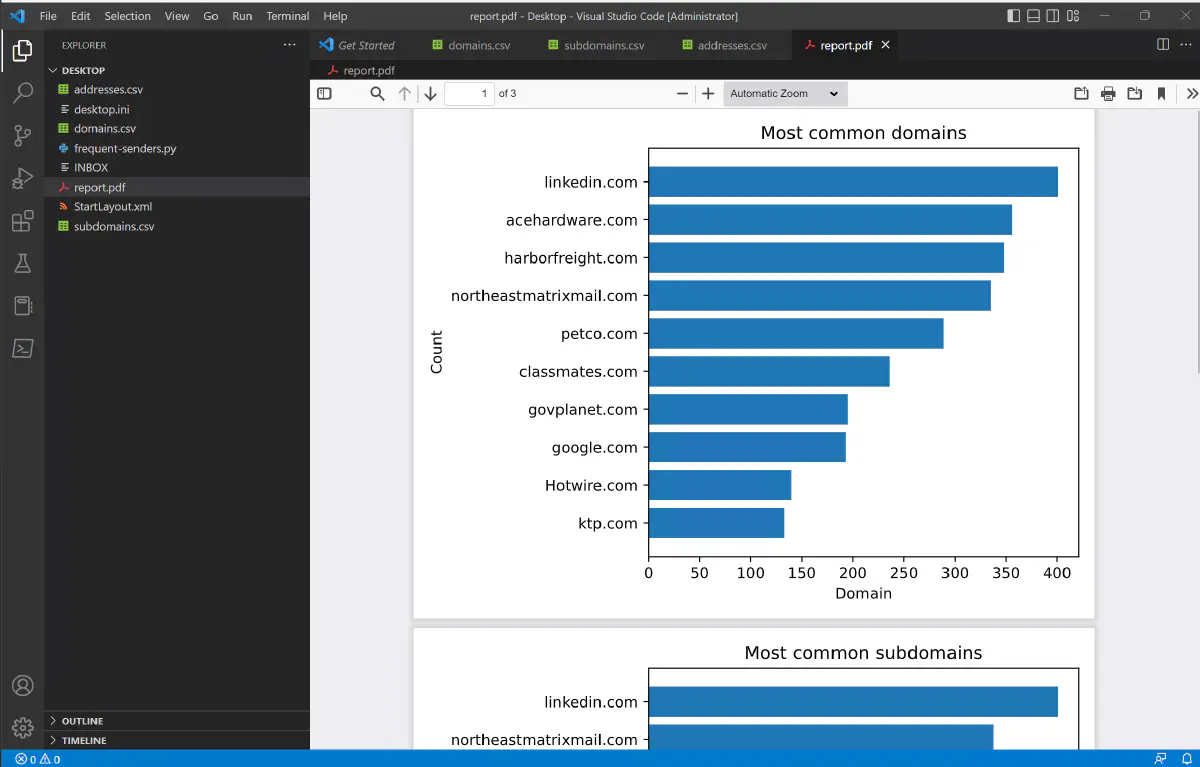The width and height of the screenshot is (1200, 767).
Task: Open PDF viewer tools chevron menu
Action: tap(1191, 93)
